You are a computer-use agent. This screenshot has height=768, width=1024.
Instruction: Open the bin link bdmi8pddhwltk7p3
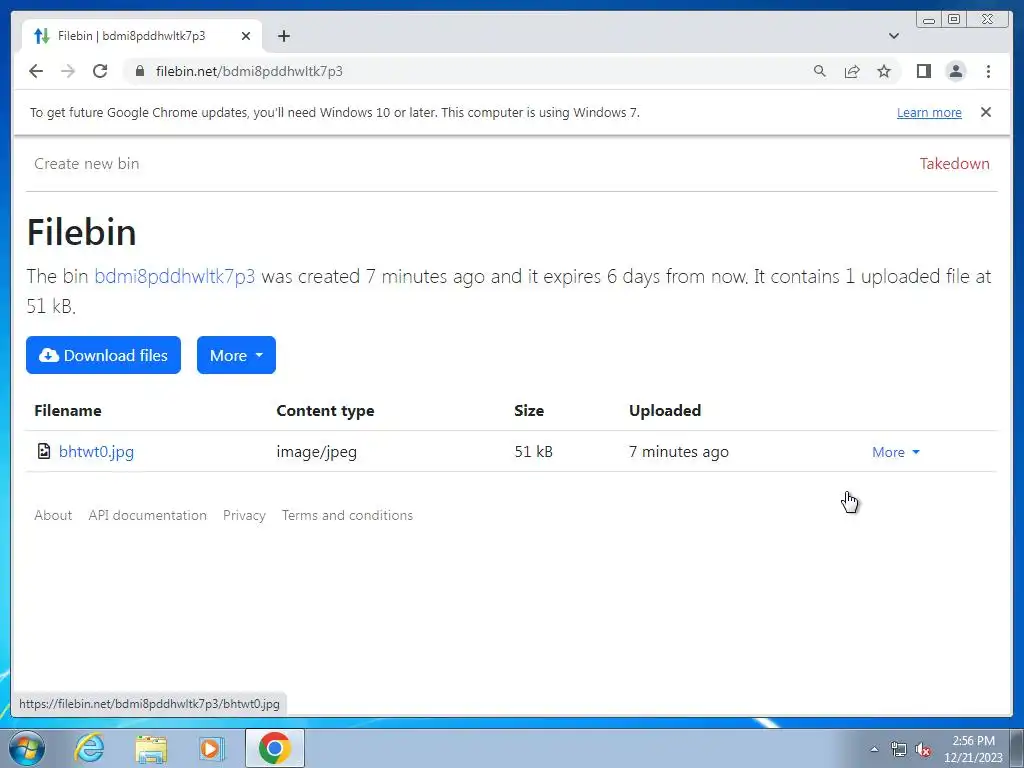point(174,276)
